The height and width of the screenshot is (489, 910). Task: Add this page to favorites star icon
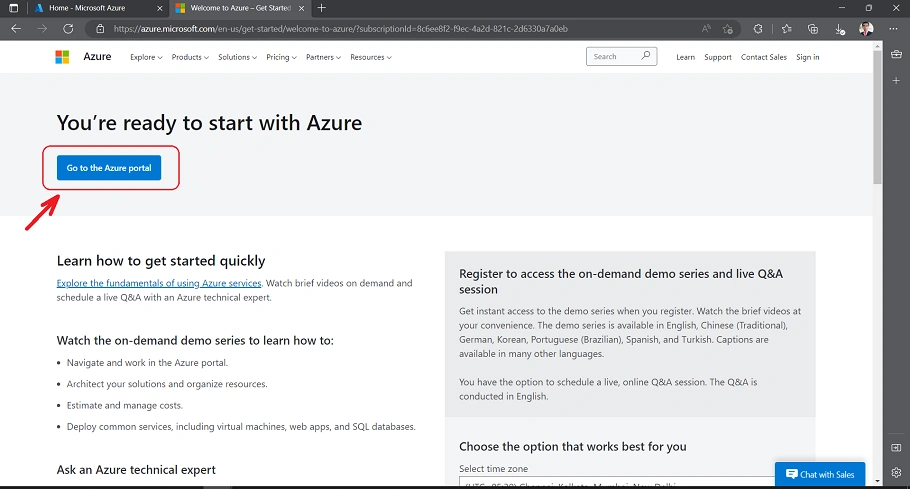pos(728,28)
